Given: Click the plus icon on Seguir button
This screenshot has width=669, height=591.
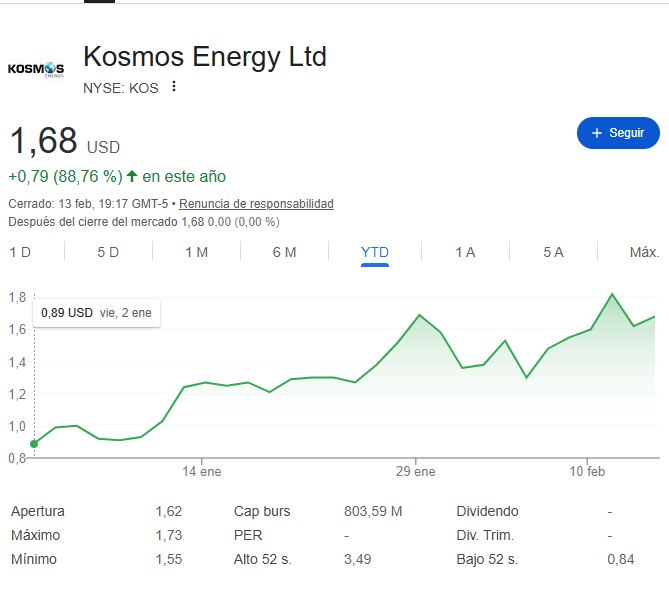Looking at the screenshot, I should tap(597, 133).
